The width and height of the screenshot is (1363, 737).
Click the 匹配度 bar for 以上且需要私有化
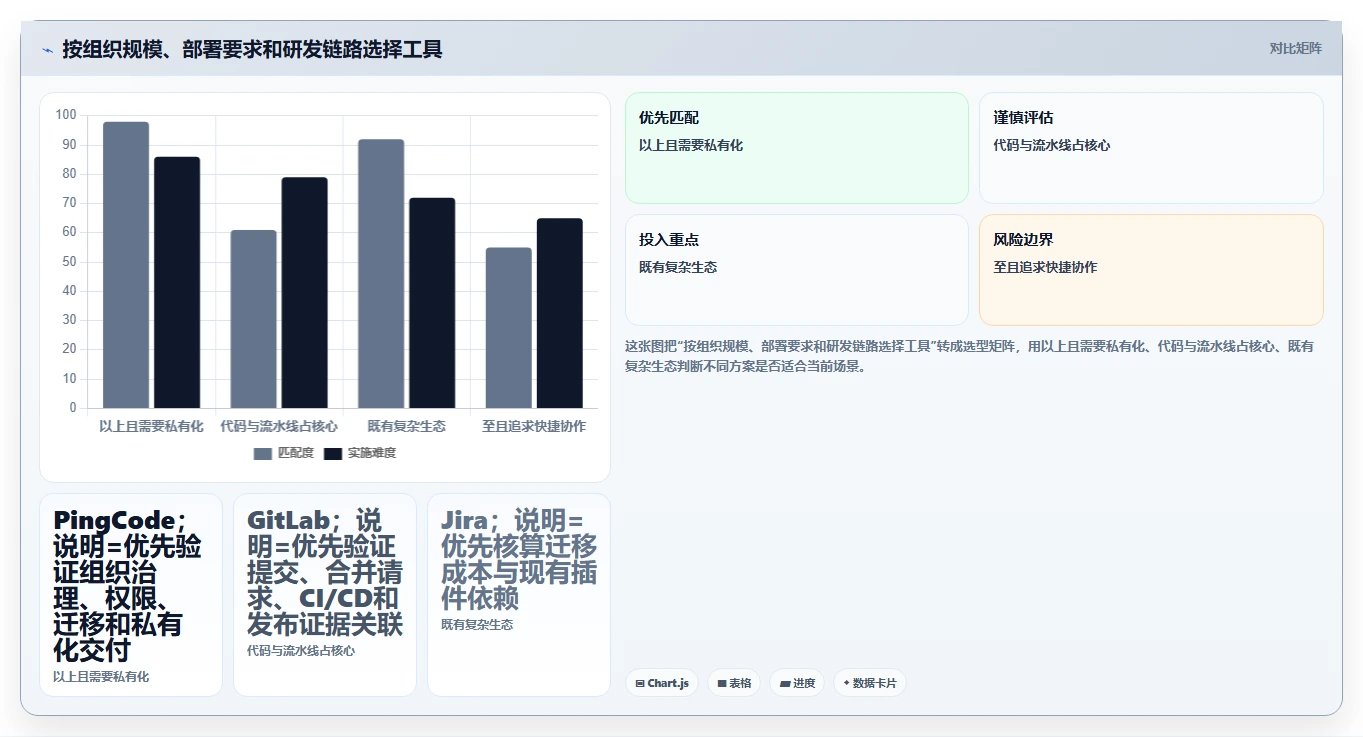coord(126,265)
